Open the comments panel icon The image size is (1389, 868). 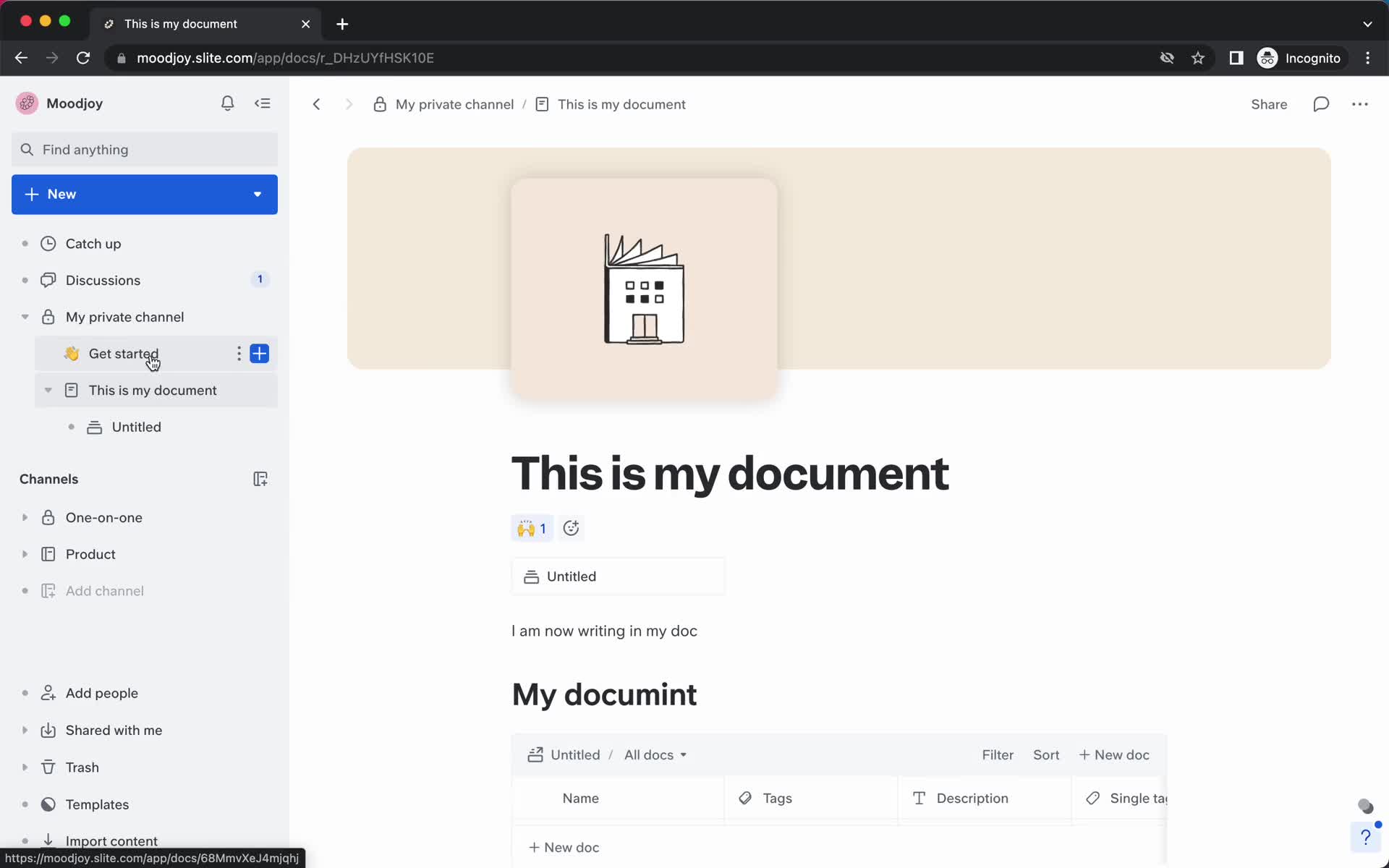click(1320, 104)
